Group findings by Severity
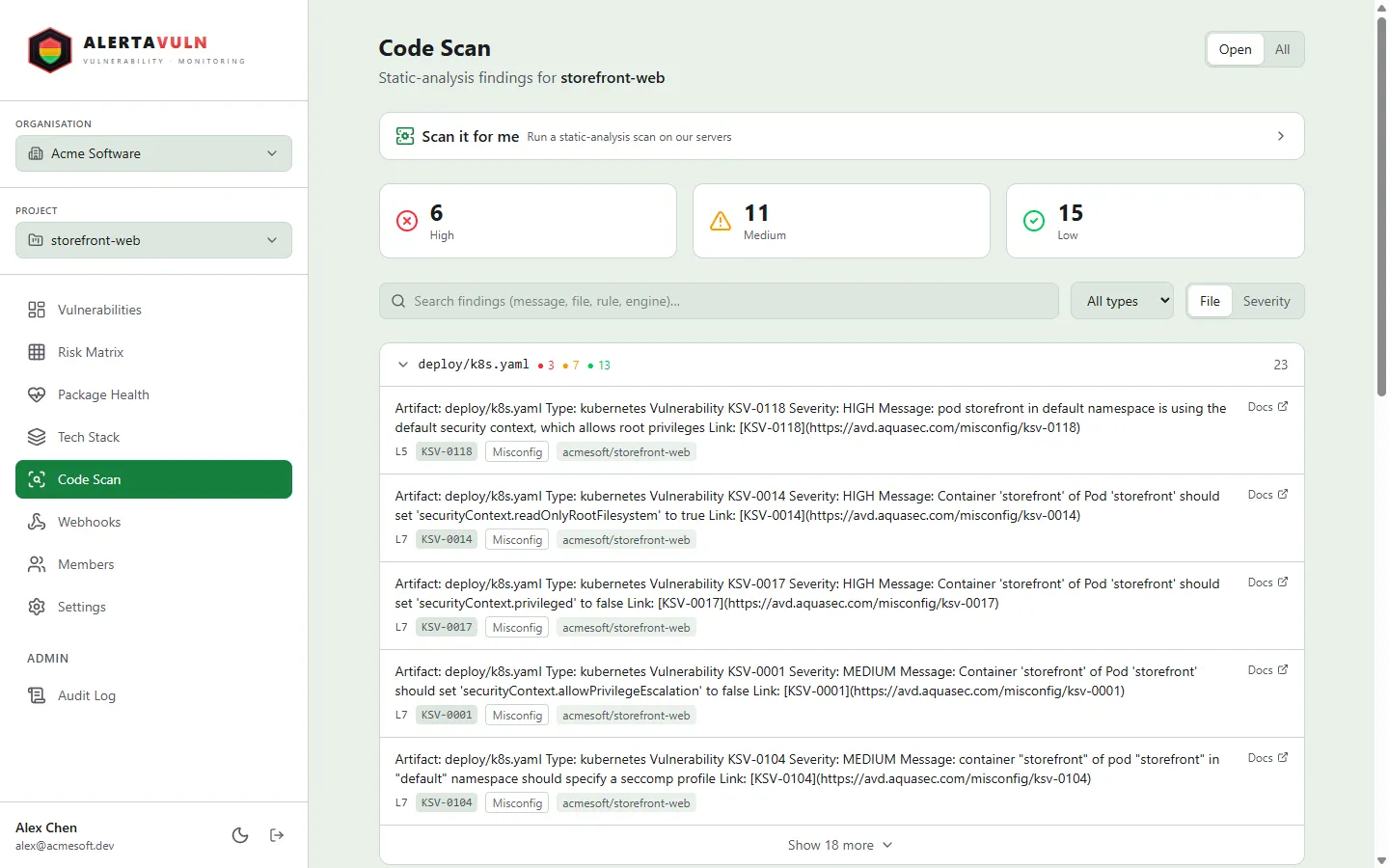 pos(1266,301)
